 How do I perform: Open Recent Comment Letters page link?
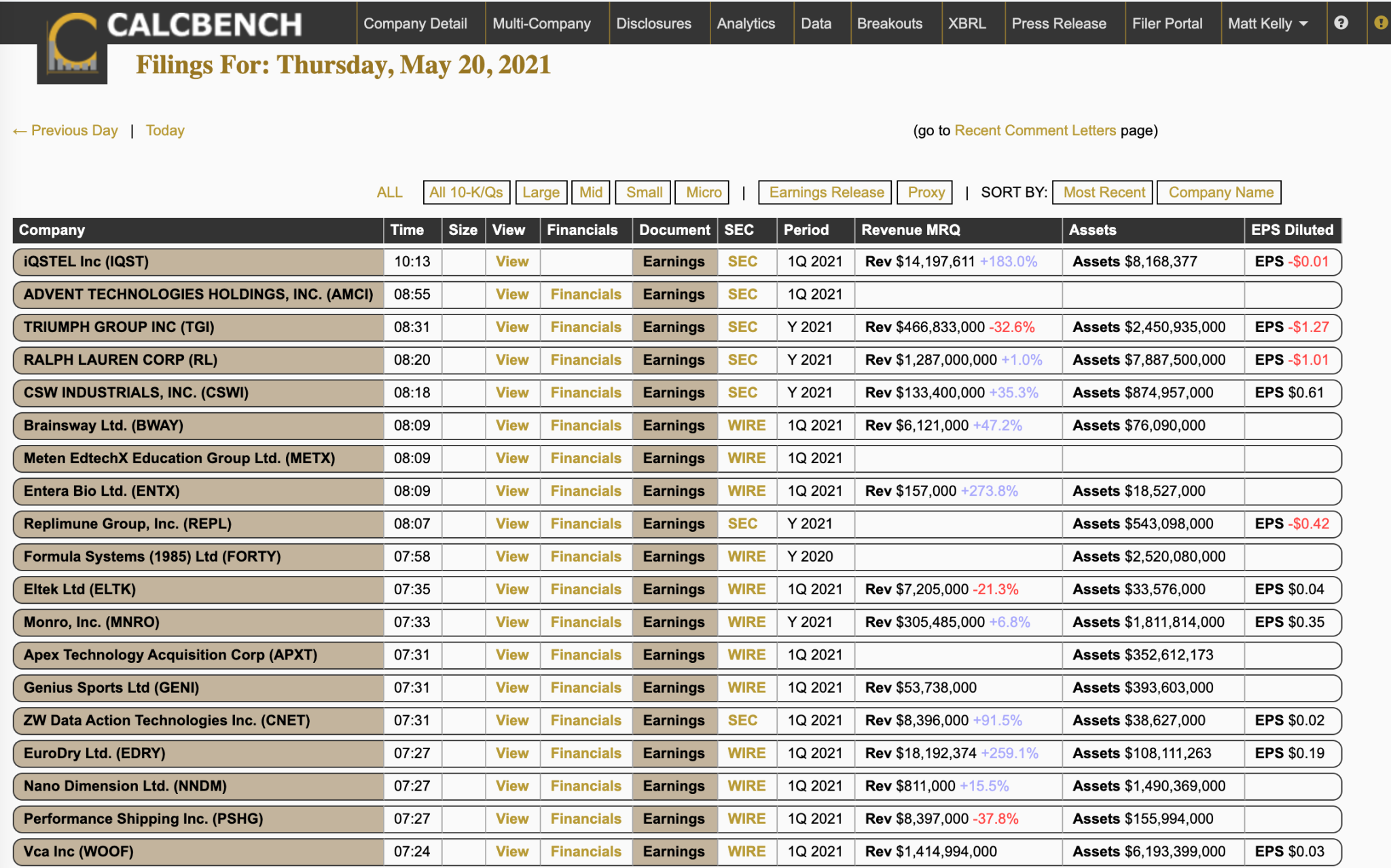pyautogui.click(x=1034, y=130)
